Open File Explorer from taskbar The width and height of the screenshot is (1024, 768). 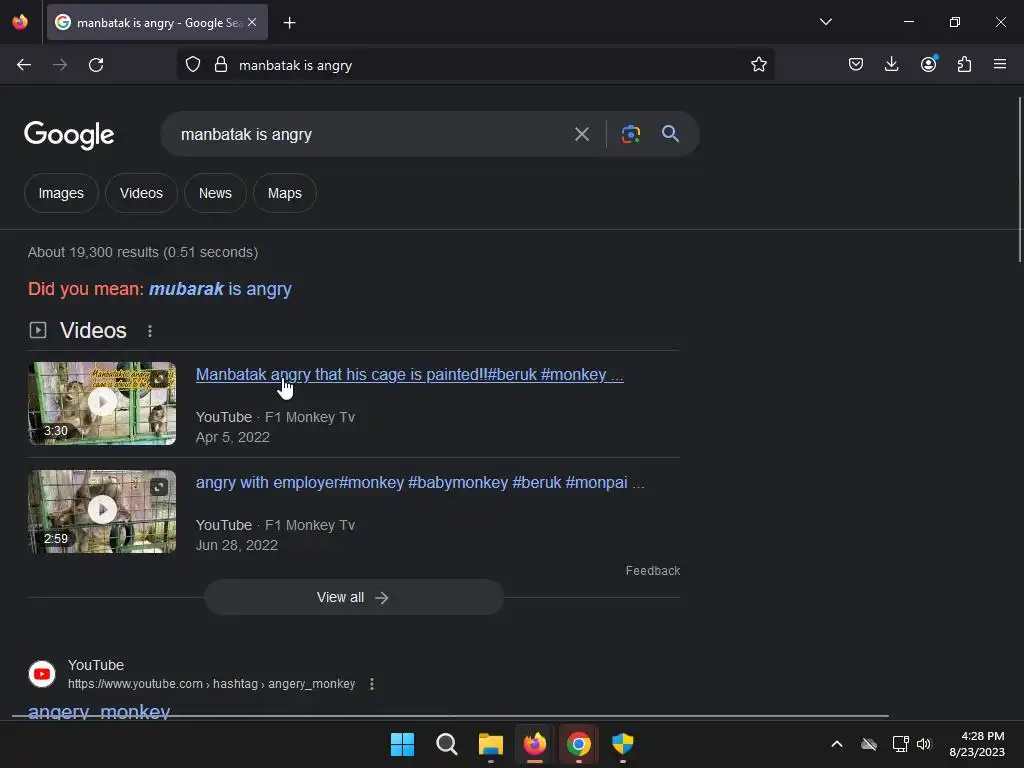(490, 744)
